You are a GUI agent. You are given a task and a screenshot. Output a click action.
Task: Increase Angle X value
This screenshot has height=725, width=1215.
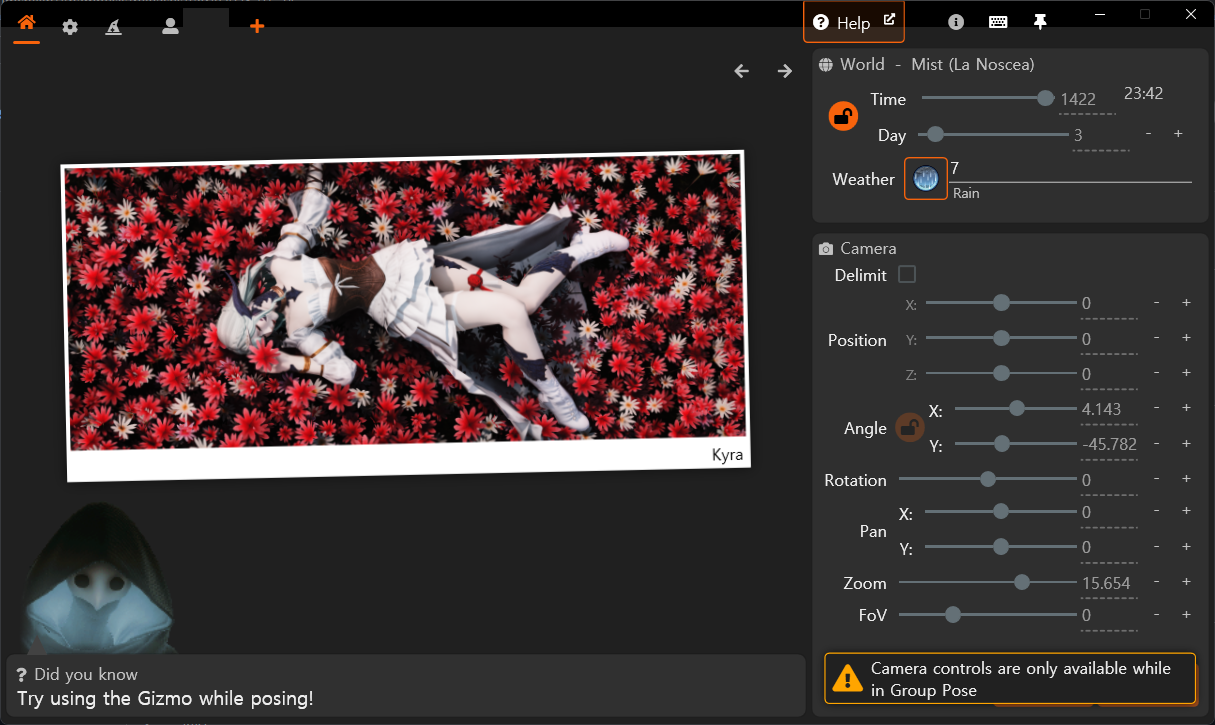point(1186,408)
